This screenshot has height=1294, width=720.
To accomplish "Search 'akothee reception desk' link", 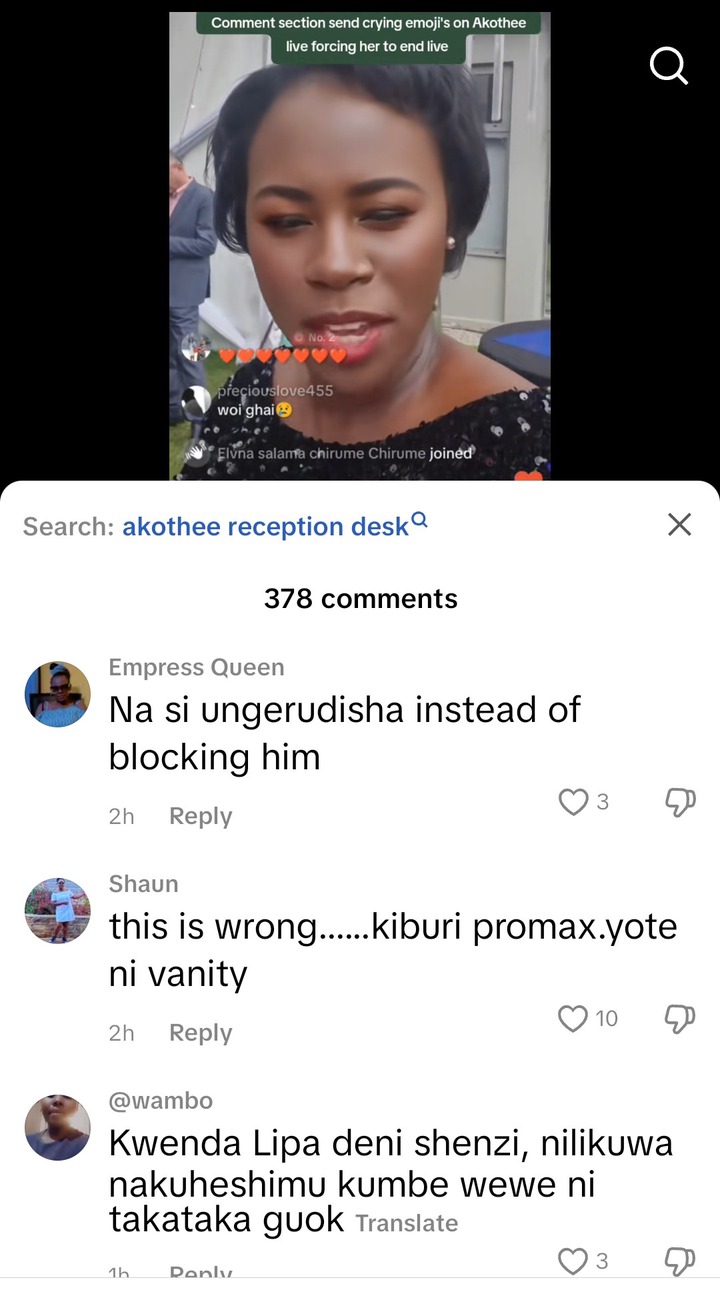I will (x=266, y=526).
